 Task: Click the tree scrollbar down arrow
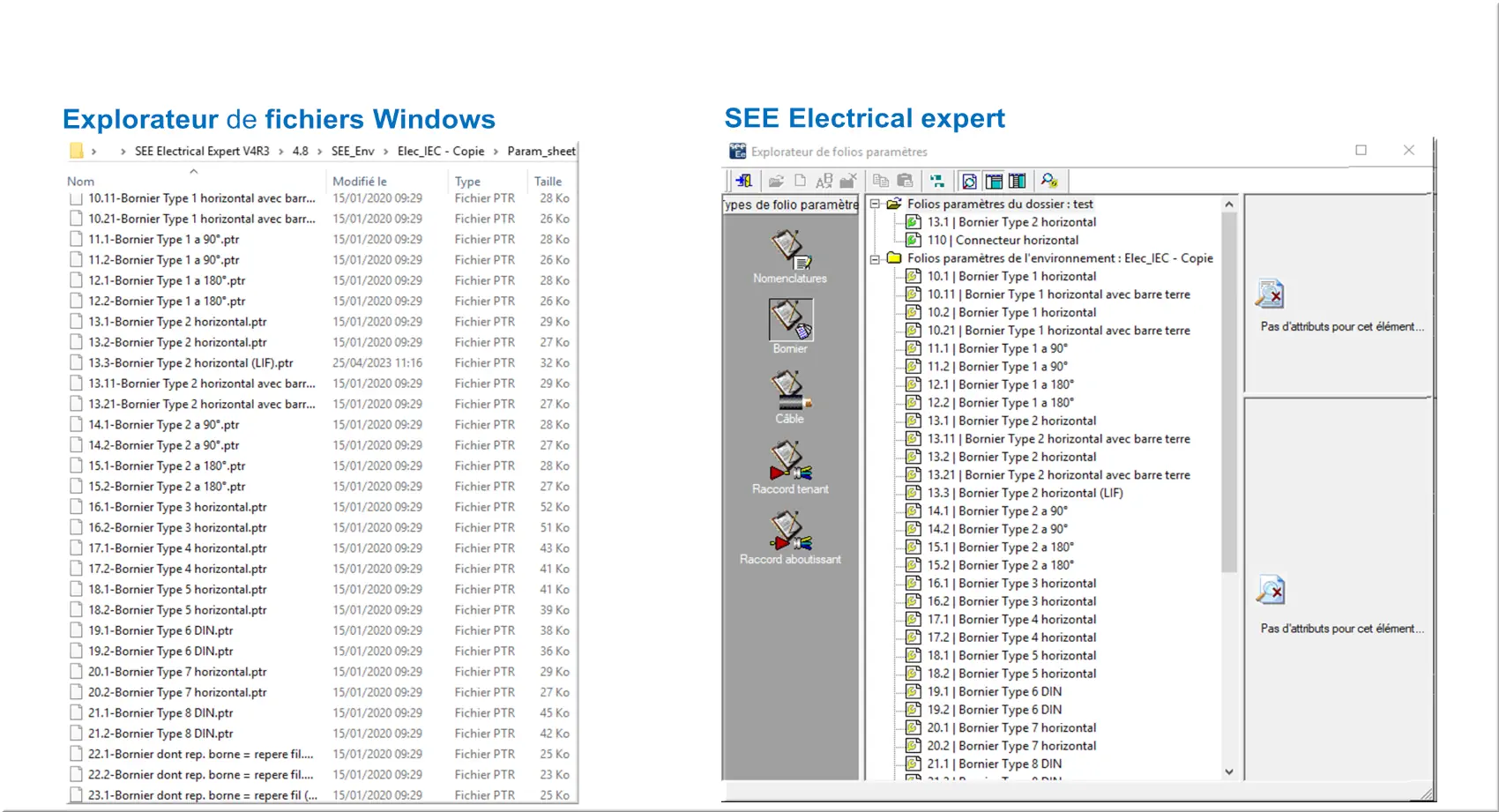1229,771
